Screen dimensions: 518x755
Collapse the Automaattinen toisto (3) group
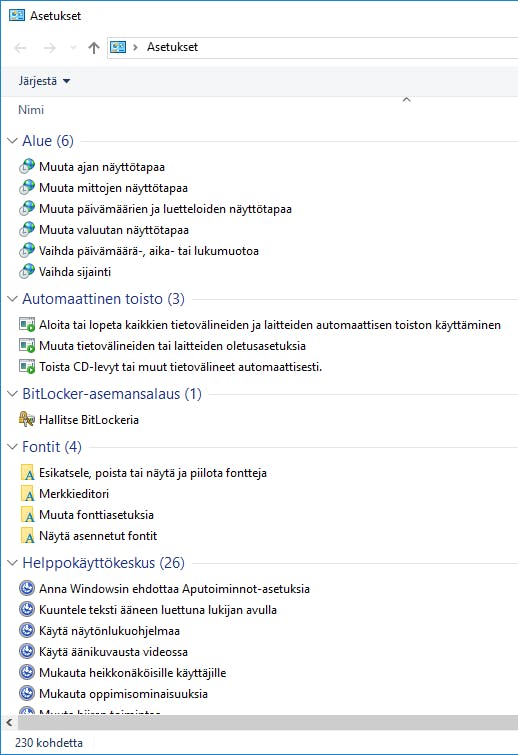(x=13, y=299)
